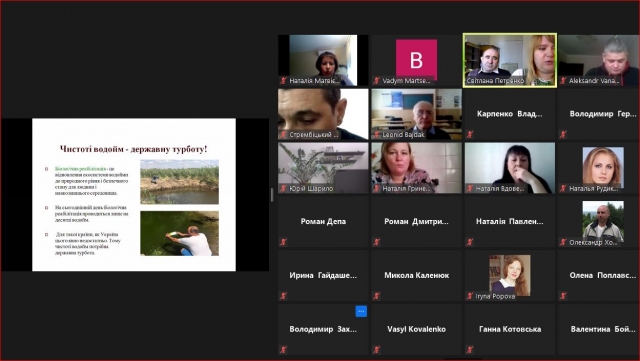This screenshot has width=640, height=361.
Task: Select Наталья Рудик profile photo tile
Action: (x=603, y=167)
